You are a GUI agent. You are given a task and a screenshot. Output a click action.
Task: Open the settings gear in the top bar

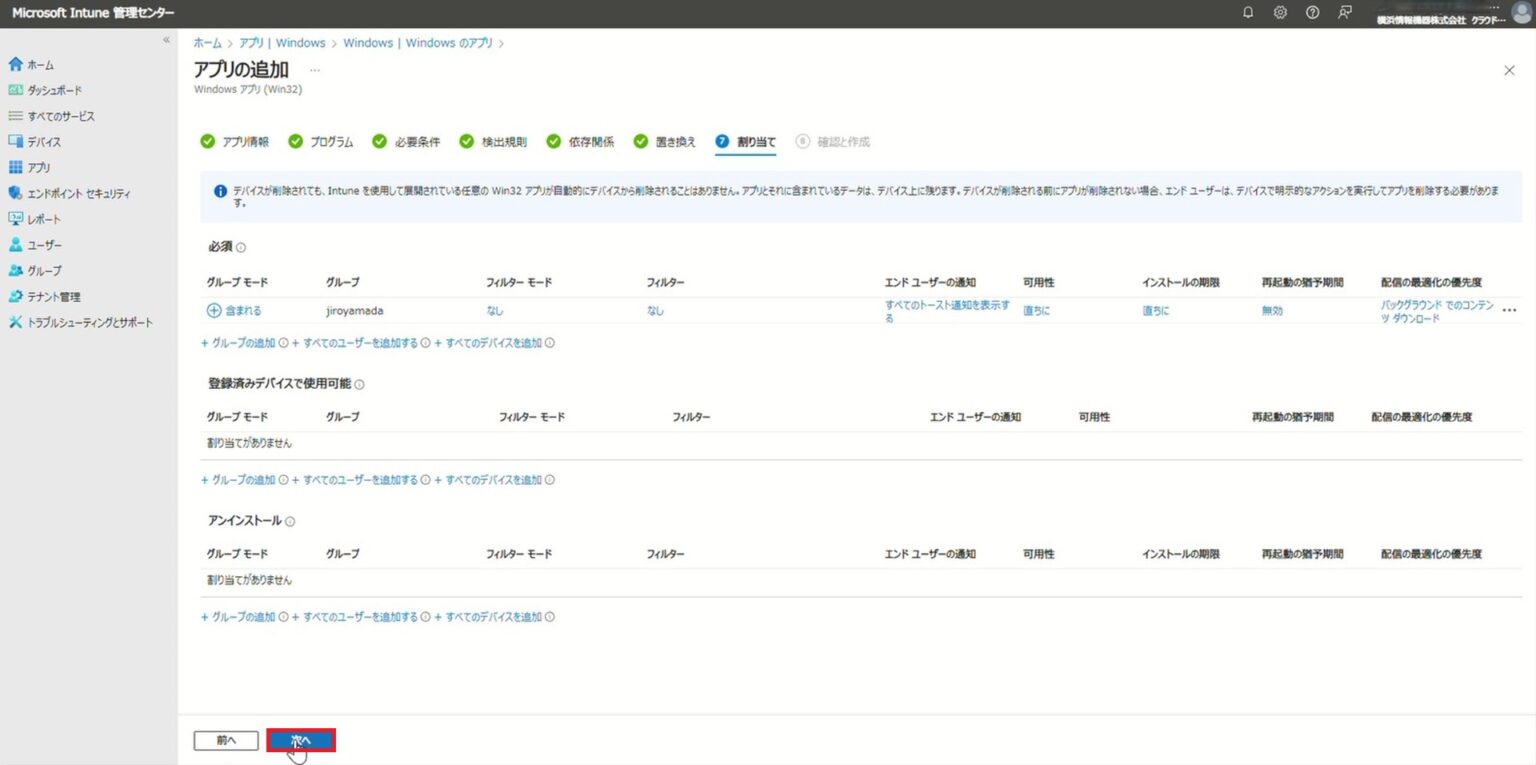[1280, 12]
